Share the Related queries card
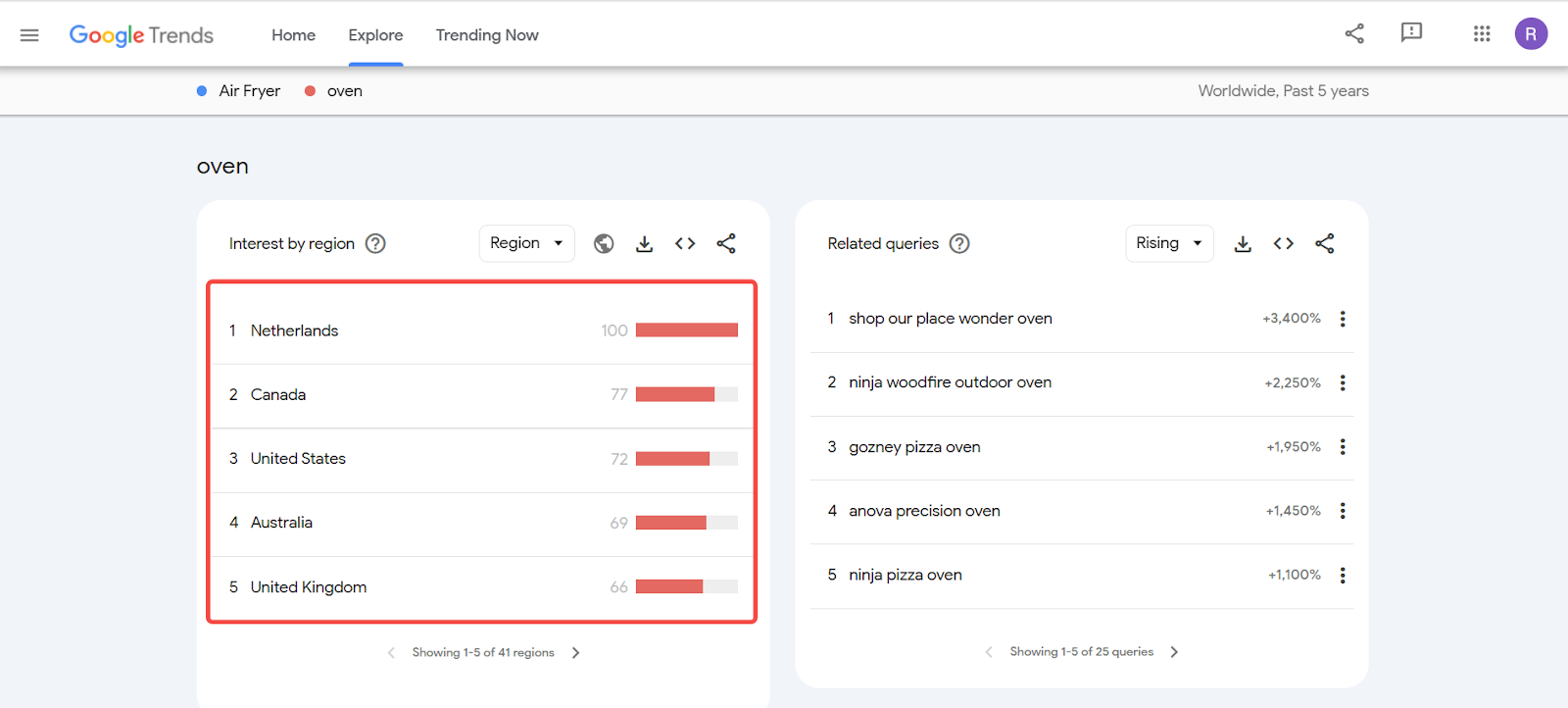Screen dimensions: 1568x708 coord(1325,243)
